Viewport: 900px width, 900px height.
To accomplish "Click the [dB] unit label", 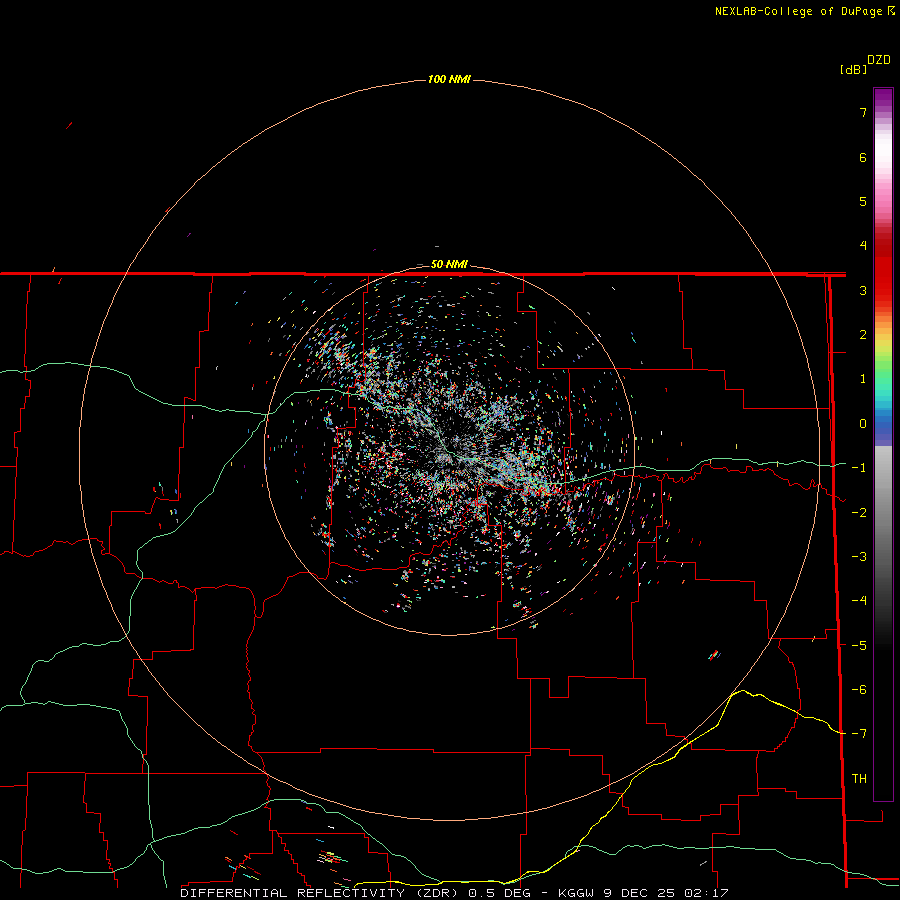I will pos(854,70).
